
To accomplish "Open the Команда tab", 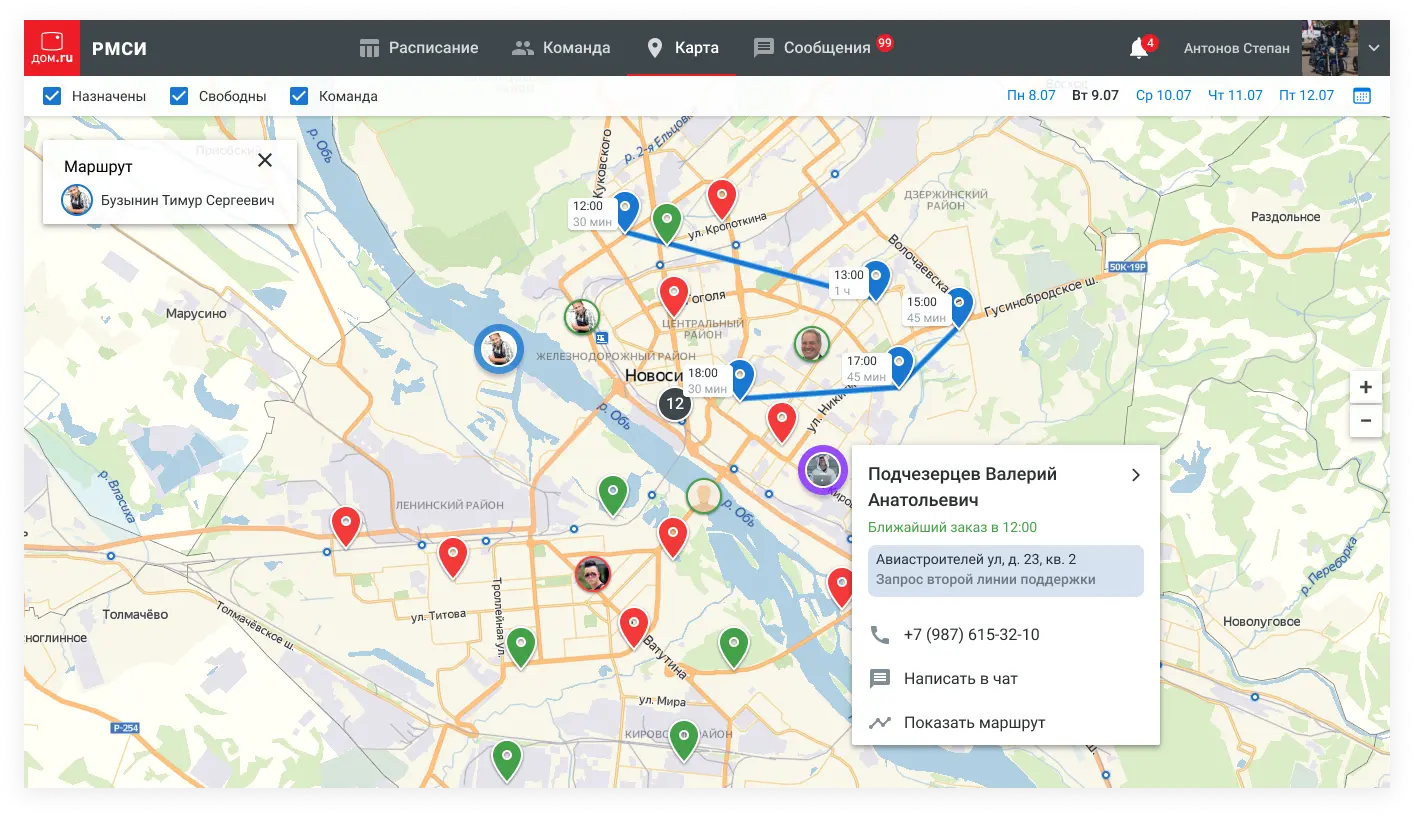I will coord(561,47).
